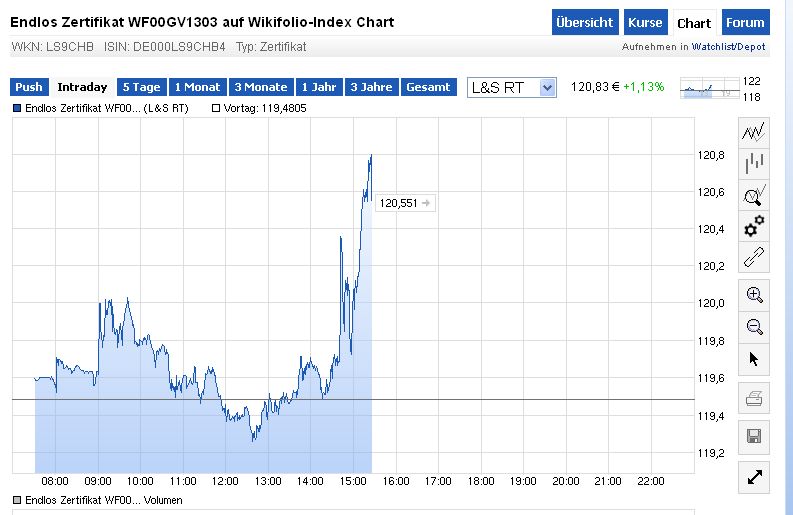This screenshot has height=515, width=793.
Task: Save the chart using floppy disk icon
Action: point(754,437)
